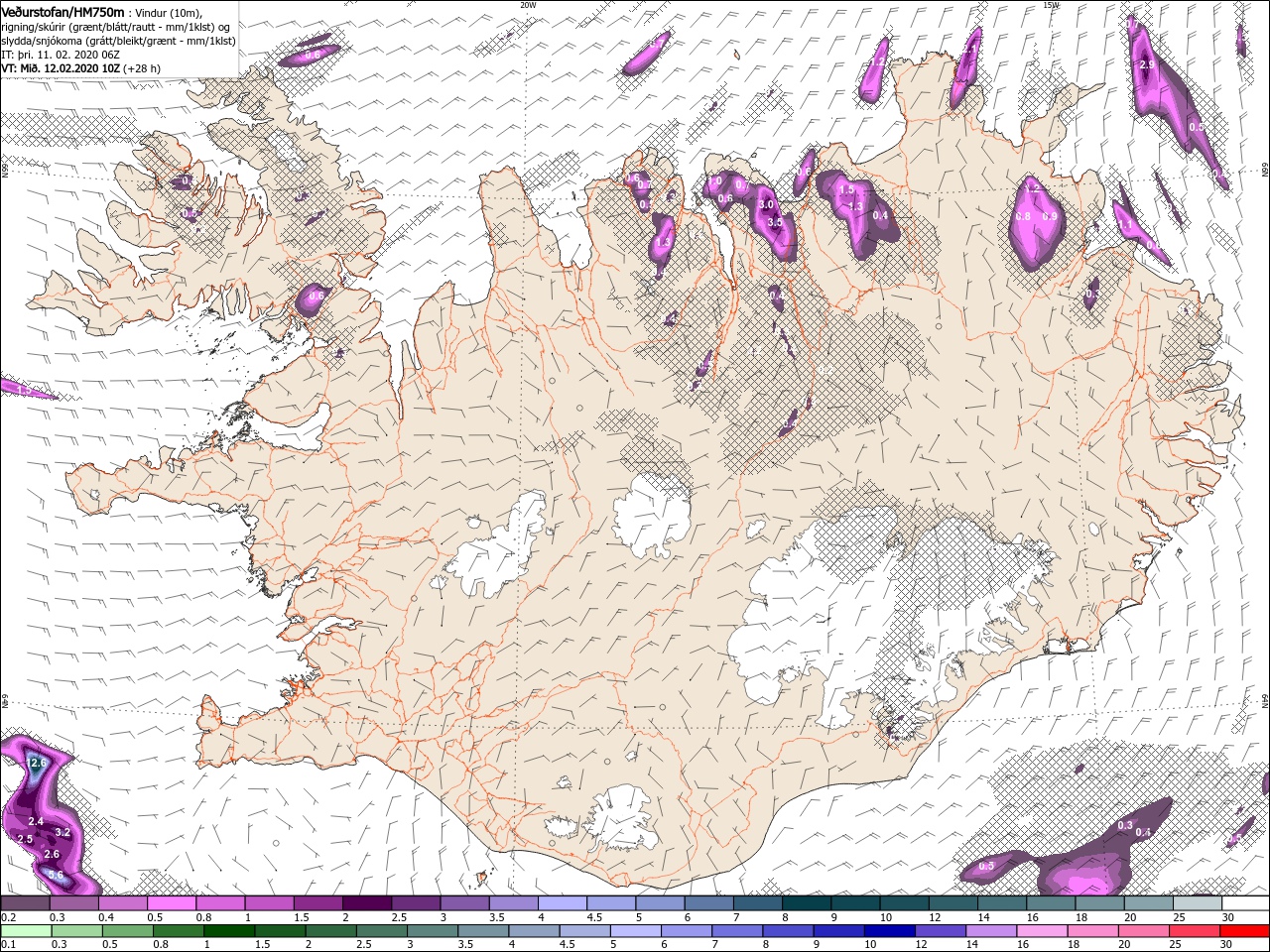Screen dimensions: 1270x952
Task: Click the 2.4 precipitation value in southwest sea
Action: (36, 822)
